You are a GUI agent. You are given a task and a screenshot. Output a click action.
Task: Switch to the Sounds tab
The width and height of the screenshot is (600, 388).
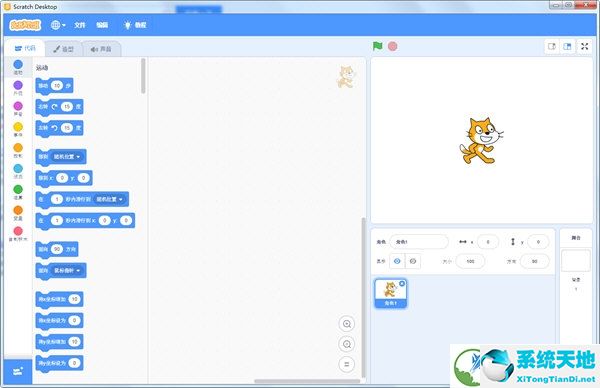coord(101,49)
